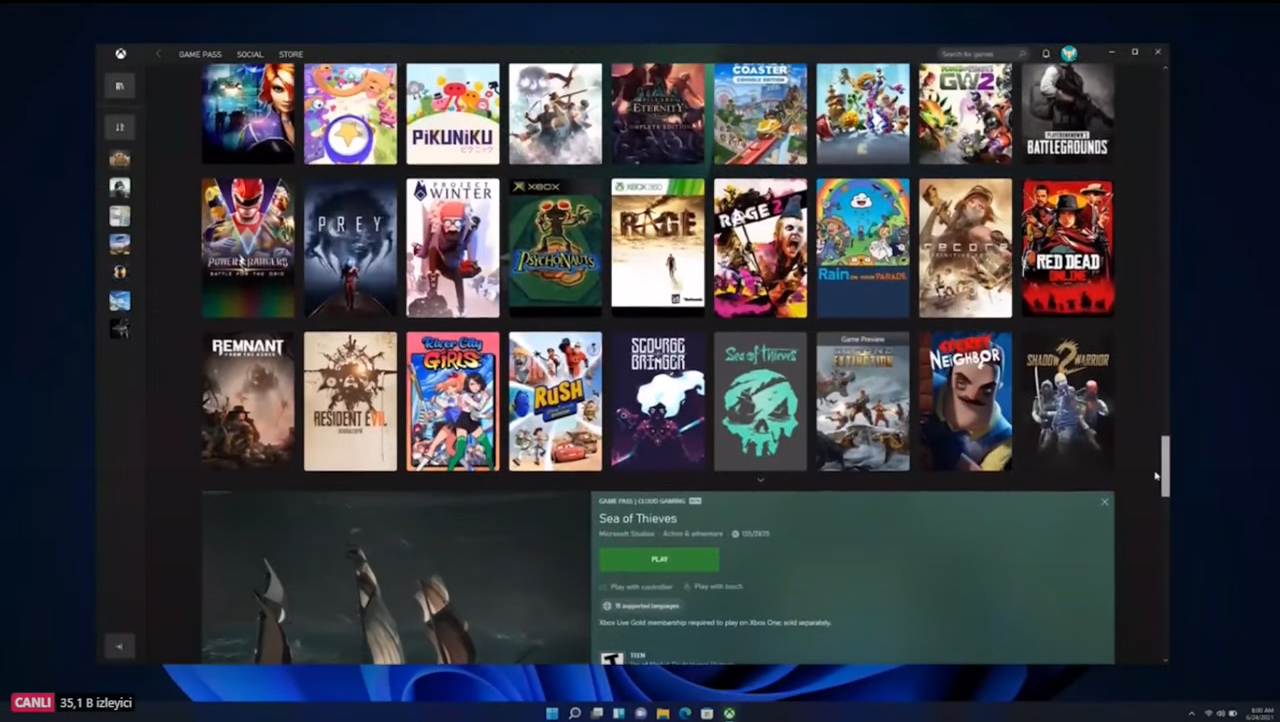Viewport: 1280px width, 722px height.
Task: Open the seventh recent game in sidebar
Action: 120,328
